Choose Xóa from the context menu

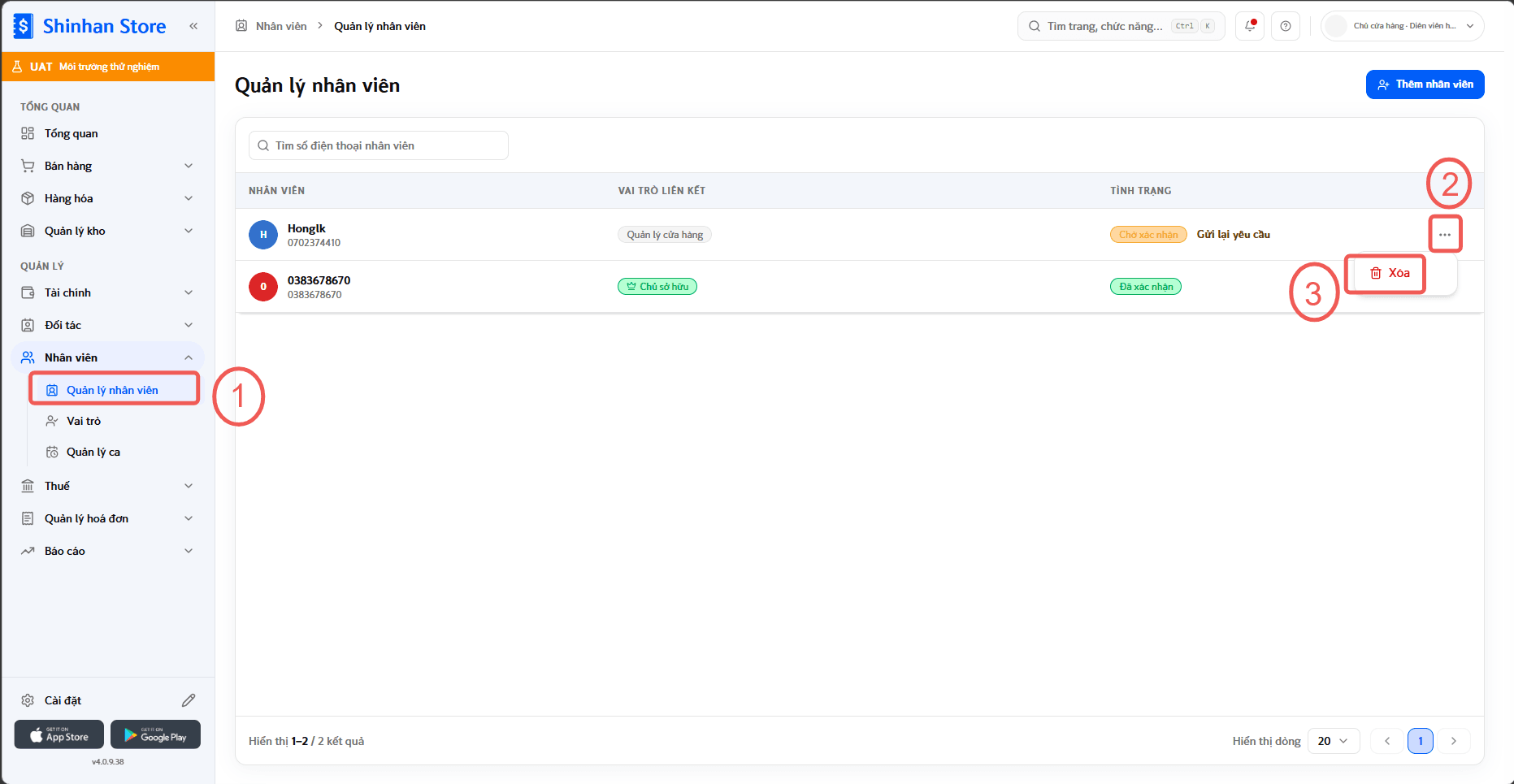pyautogui.click(x=1390, y=273)
